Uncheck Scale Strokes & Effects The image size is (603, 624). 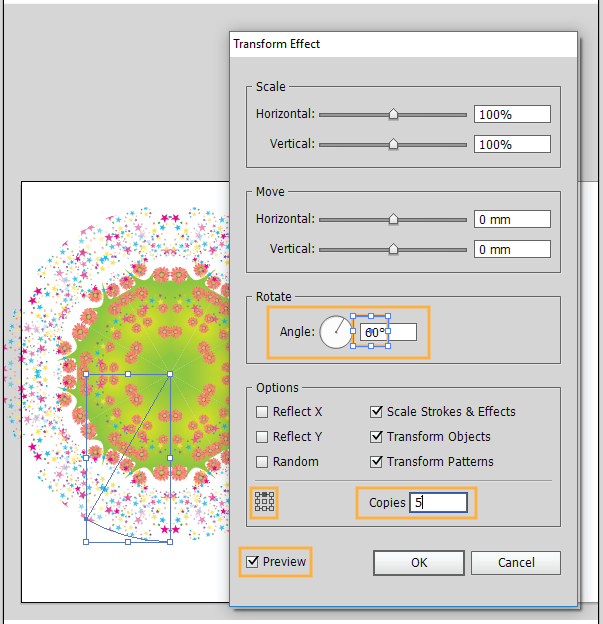(376, 411)
